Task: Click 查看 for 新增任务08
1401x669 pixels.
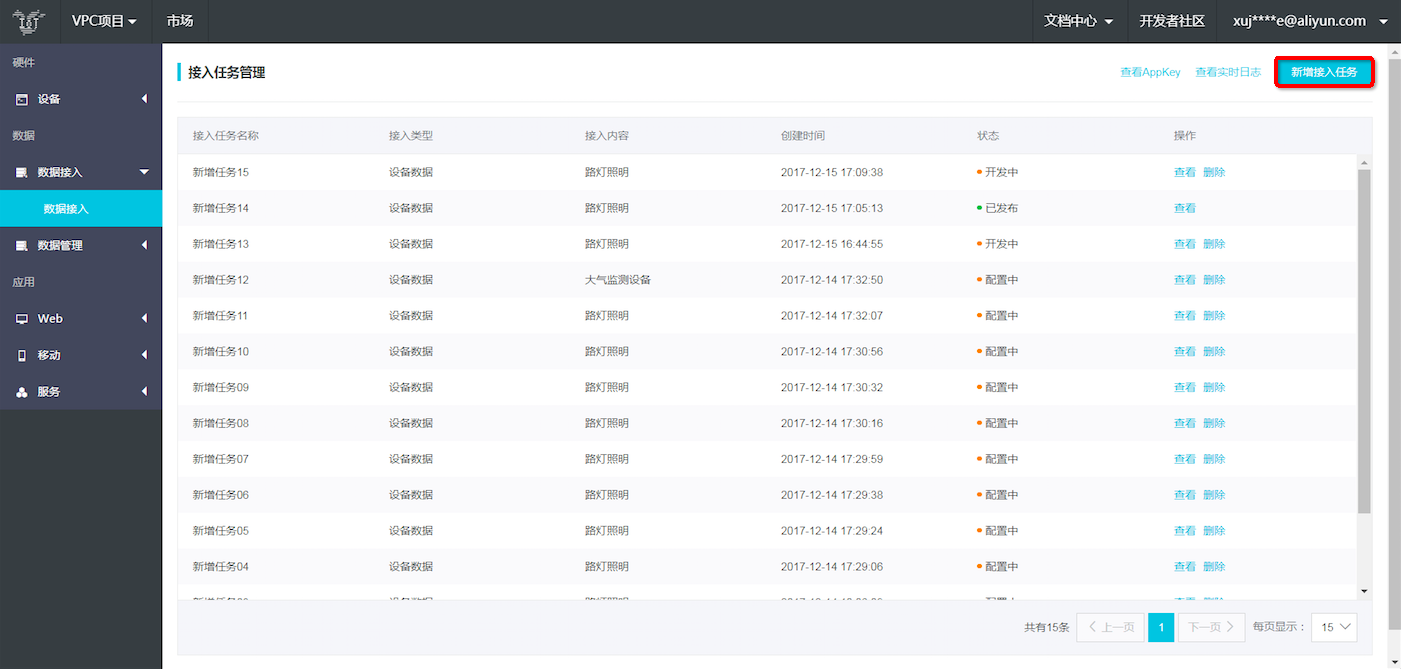Action: pyautogui.click(x=1184, y=423)
